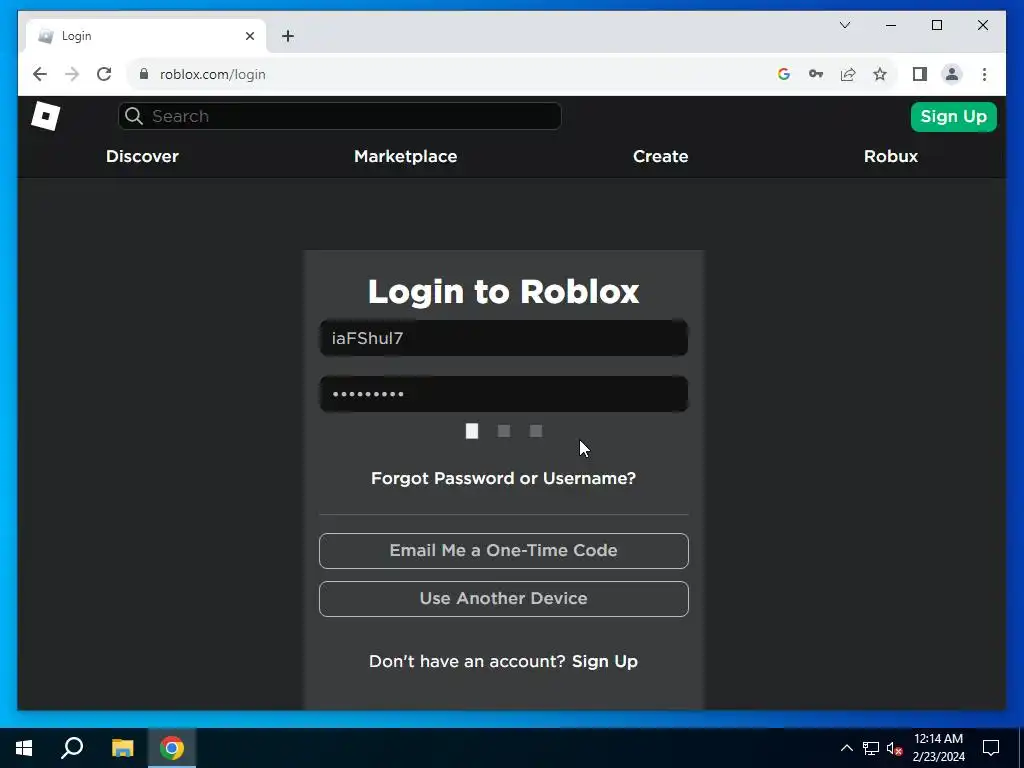Click the Roblox Search field
The height and width of the screenshot is (768, 1024).
coord(340,116)
